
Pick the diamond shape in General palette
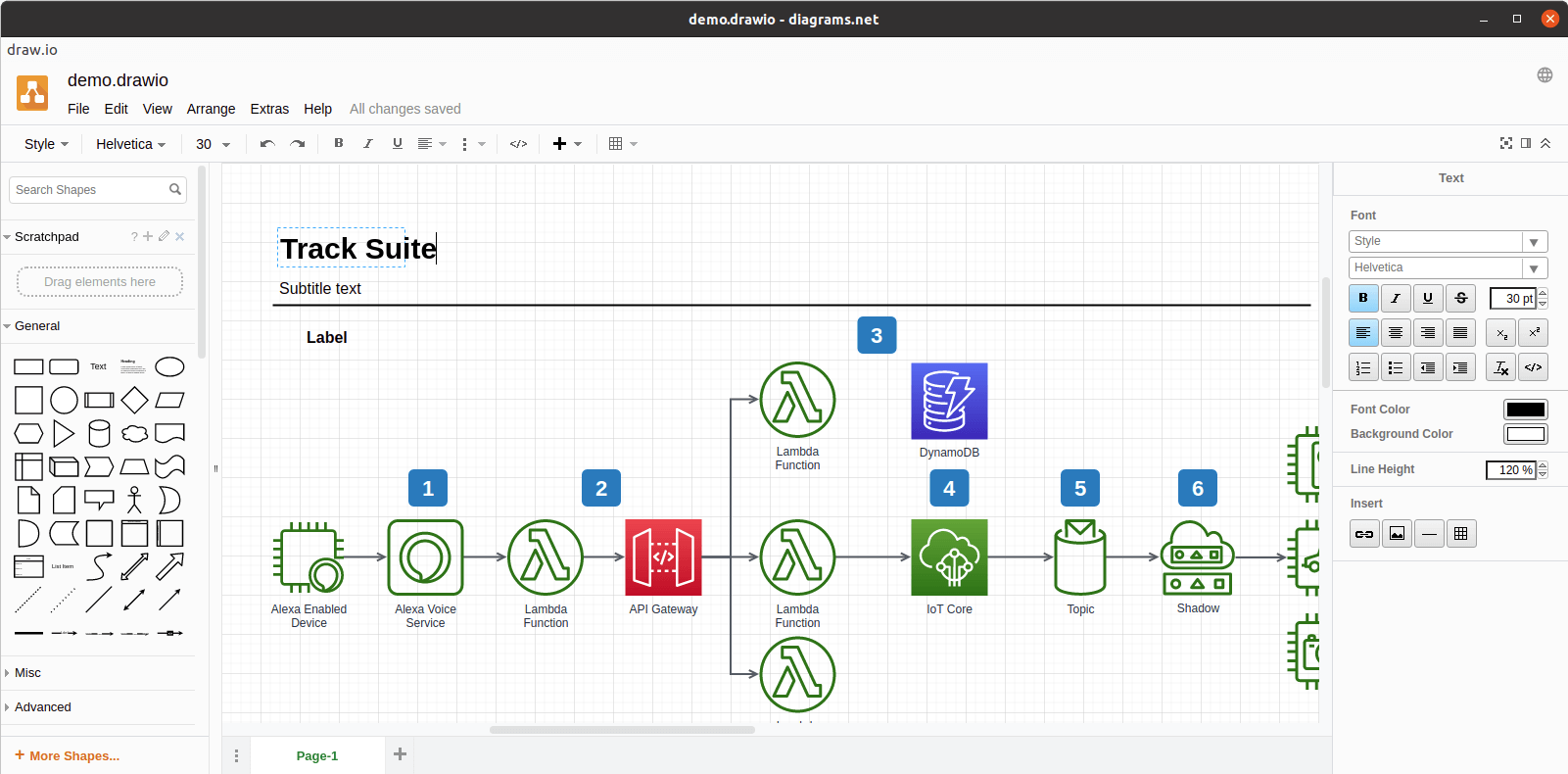pyautogui.click(x=134, y=400)
